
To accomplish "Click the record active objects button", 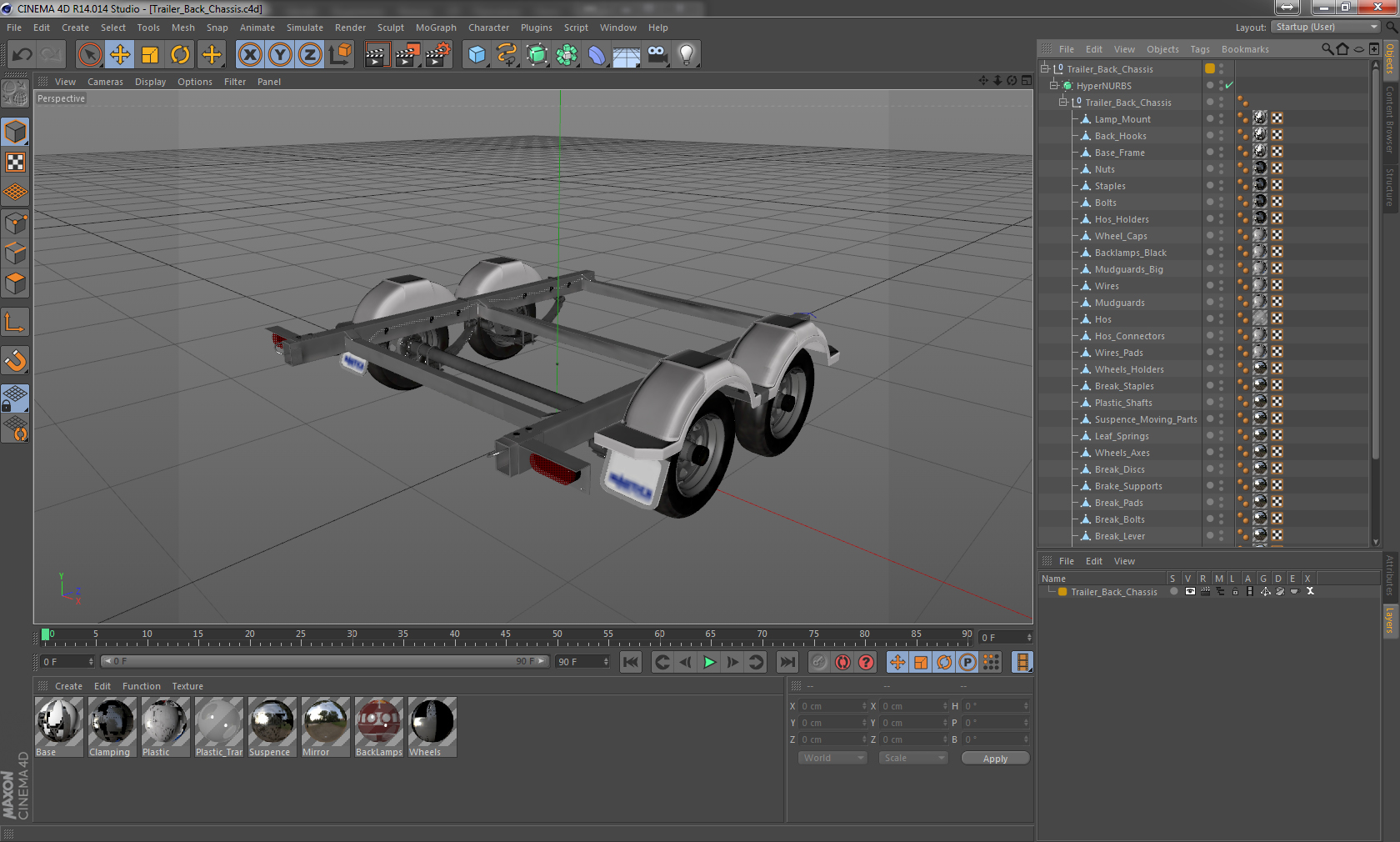I will coord(819,662).
